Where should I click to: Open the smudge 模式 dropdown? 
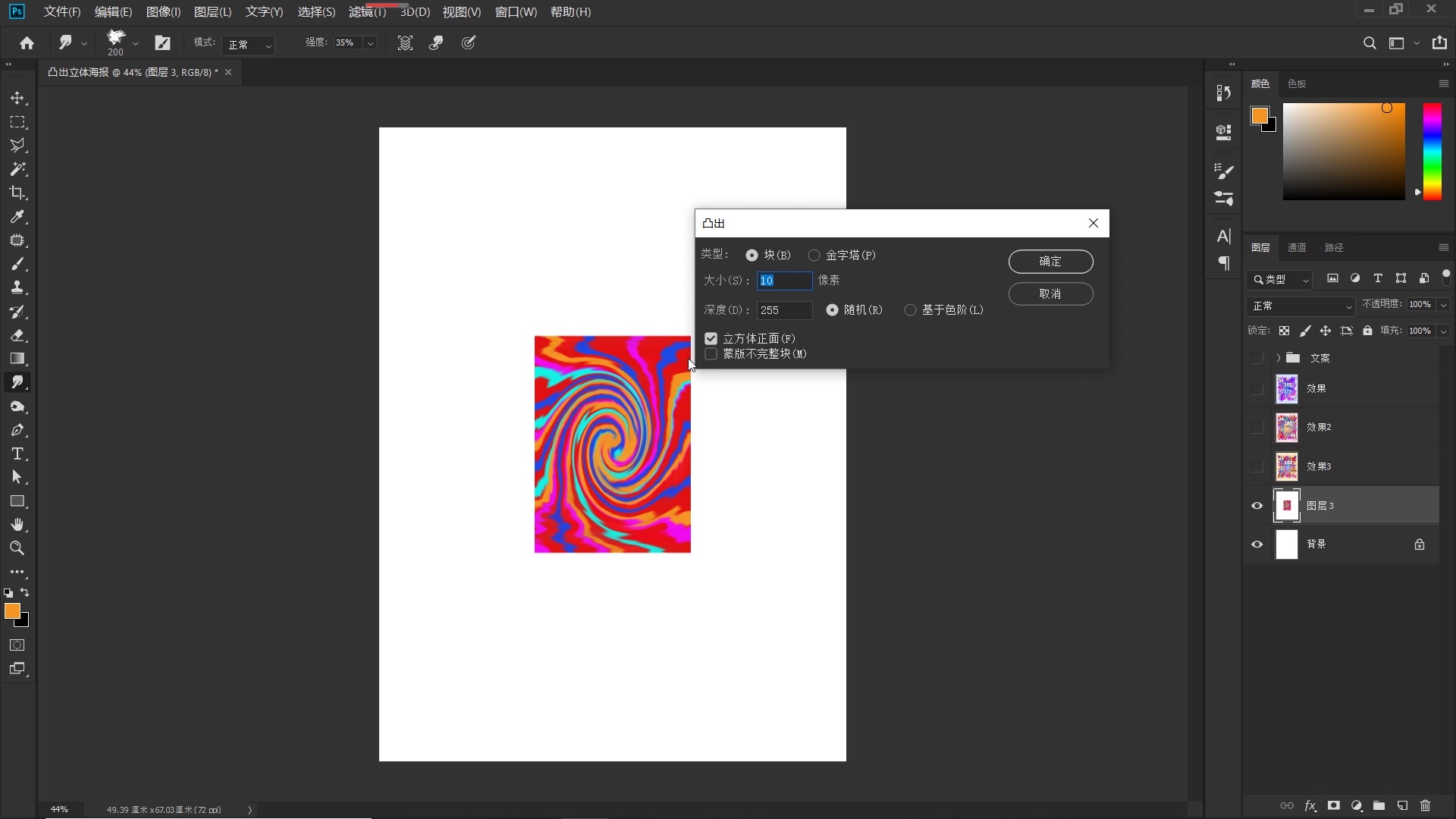(x=249, y=45)
